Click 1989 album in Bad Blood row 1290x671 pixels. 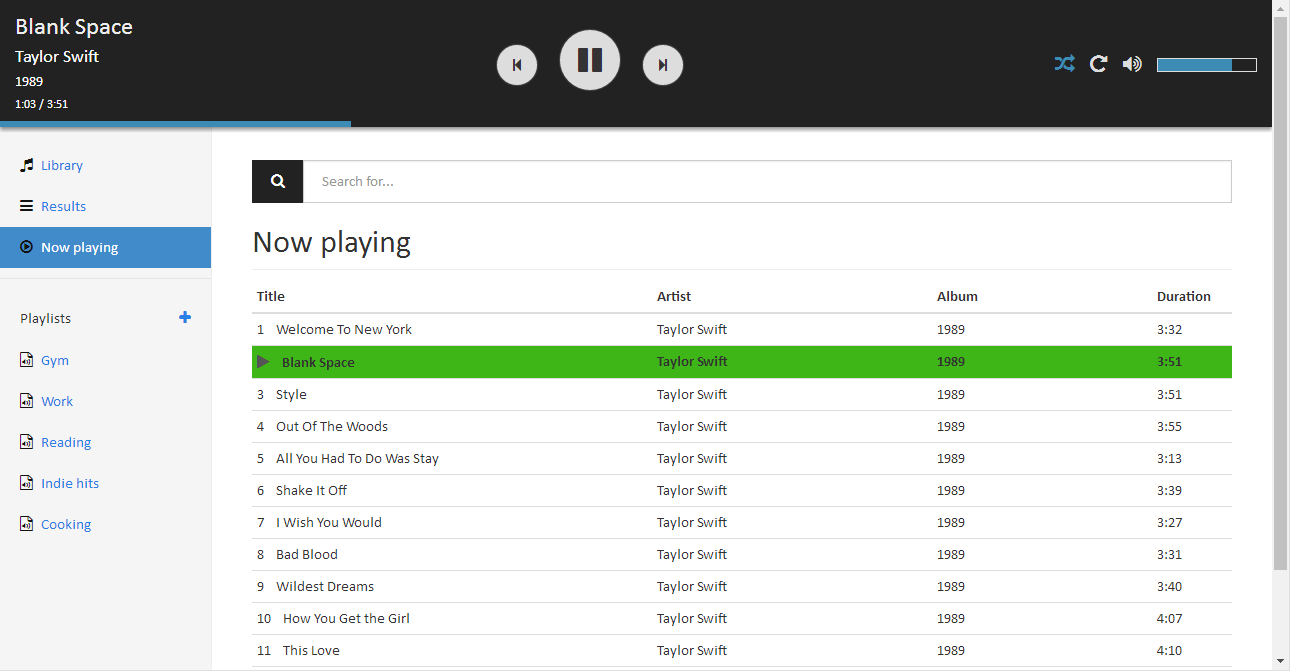point(951,554)
